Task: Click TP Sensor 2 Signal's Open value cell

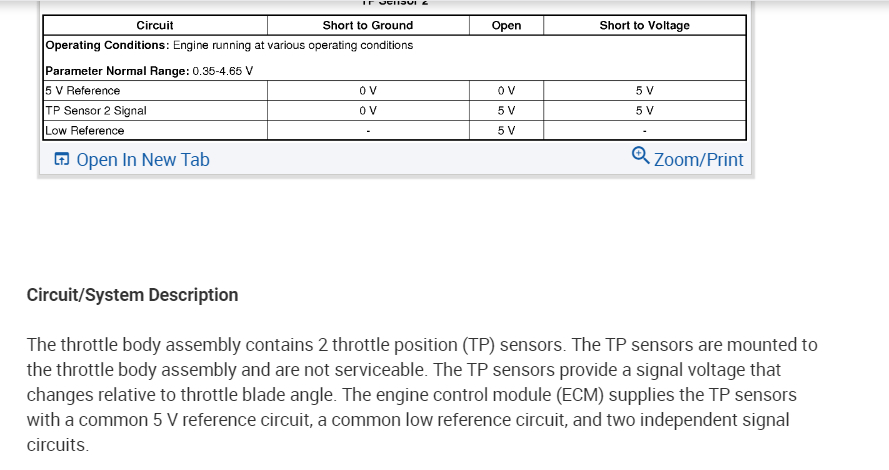Action: tap(506, 111)
